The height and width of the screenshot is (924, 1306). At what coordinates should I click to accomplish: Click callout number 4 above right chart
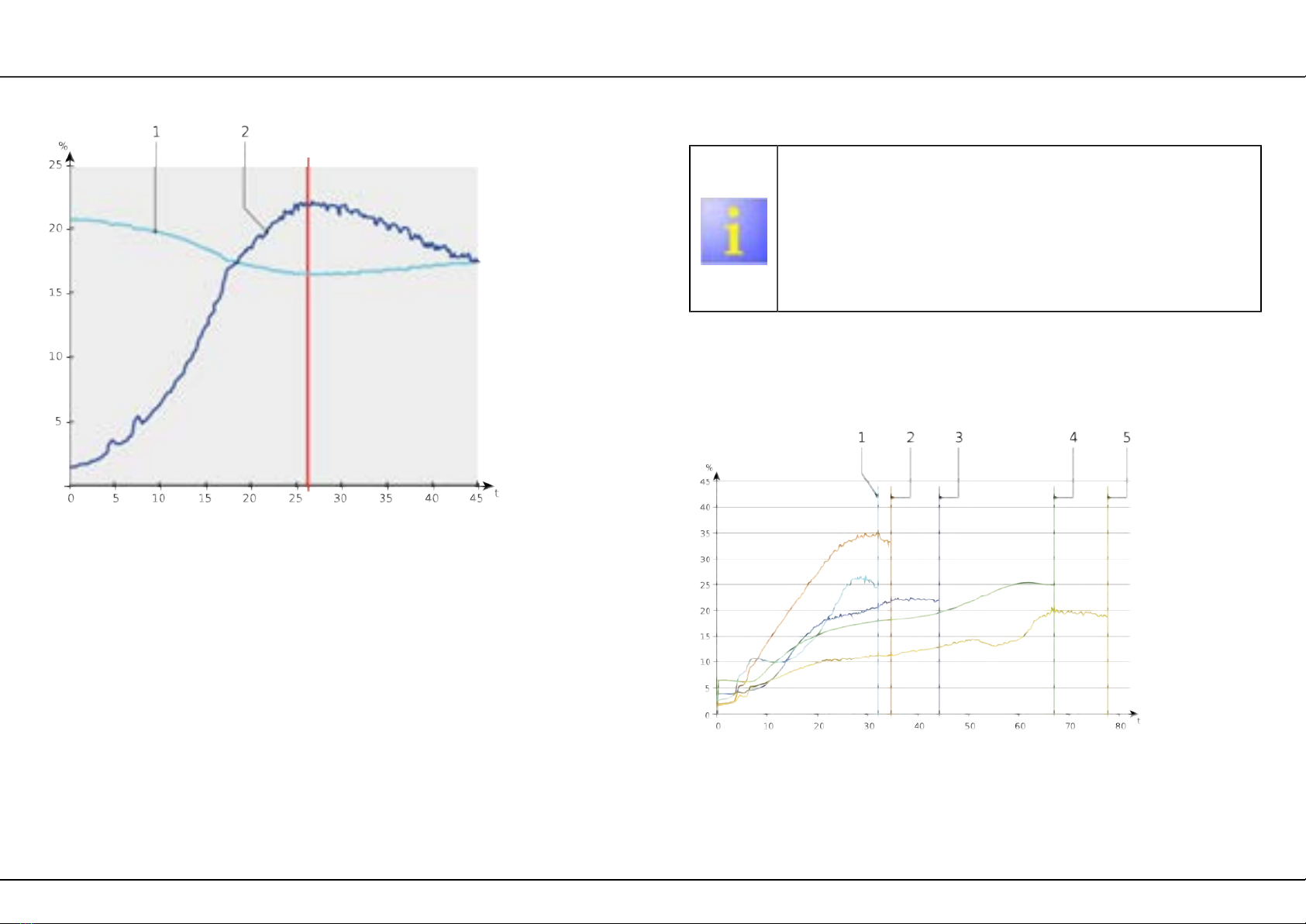(1073, 437)
